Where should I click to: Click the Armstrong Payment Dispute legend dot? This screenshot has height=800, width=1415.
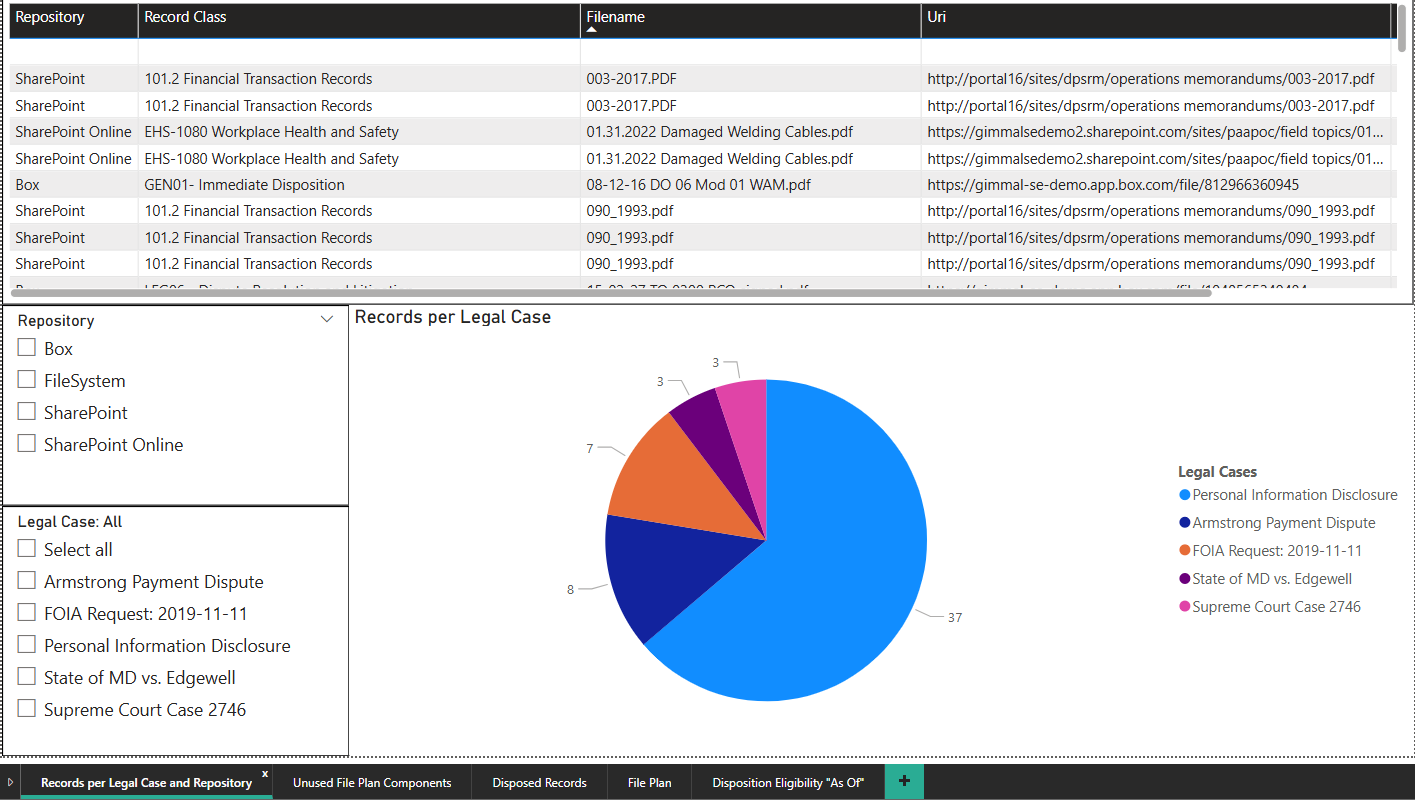[1185, 523]
